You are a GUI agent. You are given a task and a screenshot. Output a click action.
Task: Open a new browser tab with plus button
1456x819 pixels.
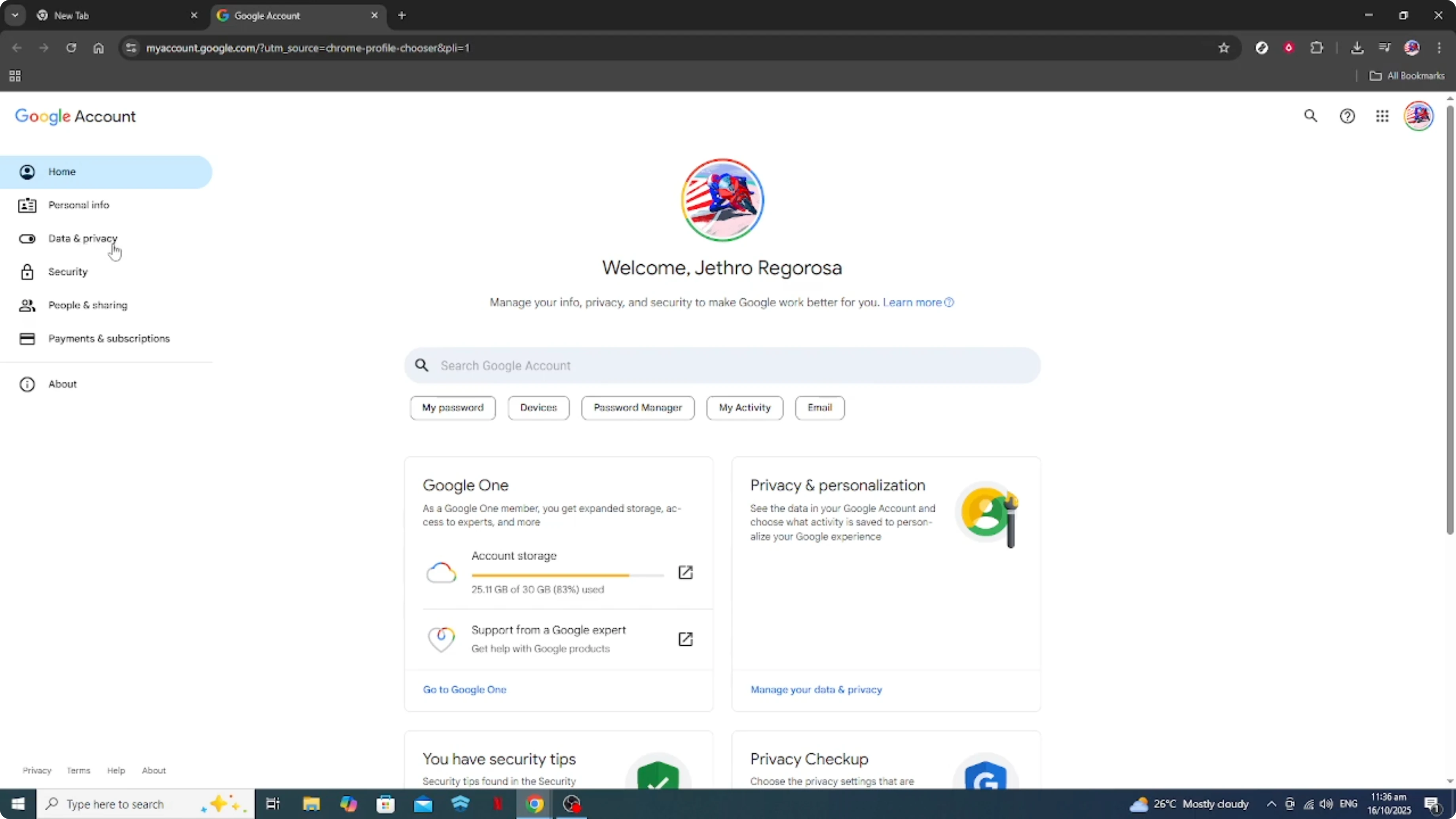pos(402,16)
